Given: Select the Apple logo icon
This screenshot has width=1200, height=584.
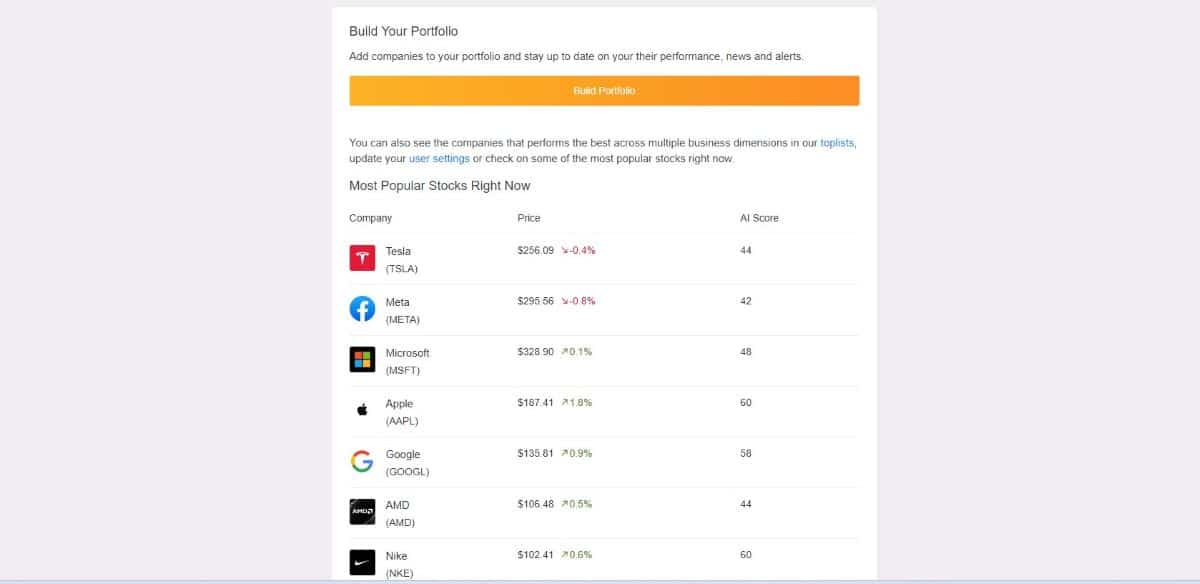Looking at the screenshot, I should (x=362, y=409).
